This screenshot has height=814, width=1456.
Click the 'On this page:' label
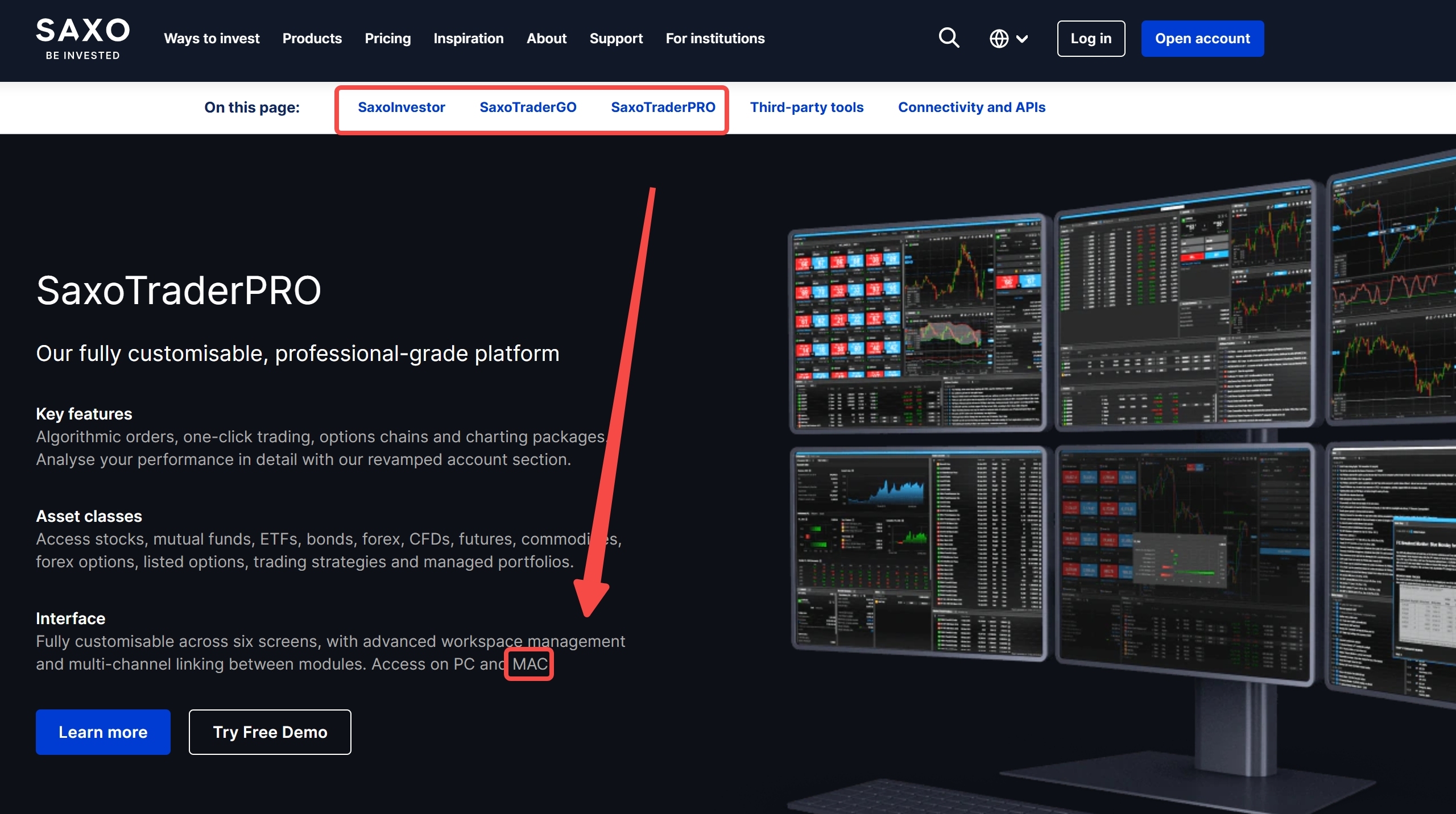252,107
